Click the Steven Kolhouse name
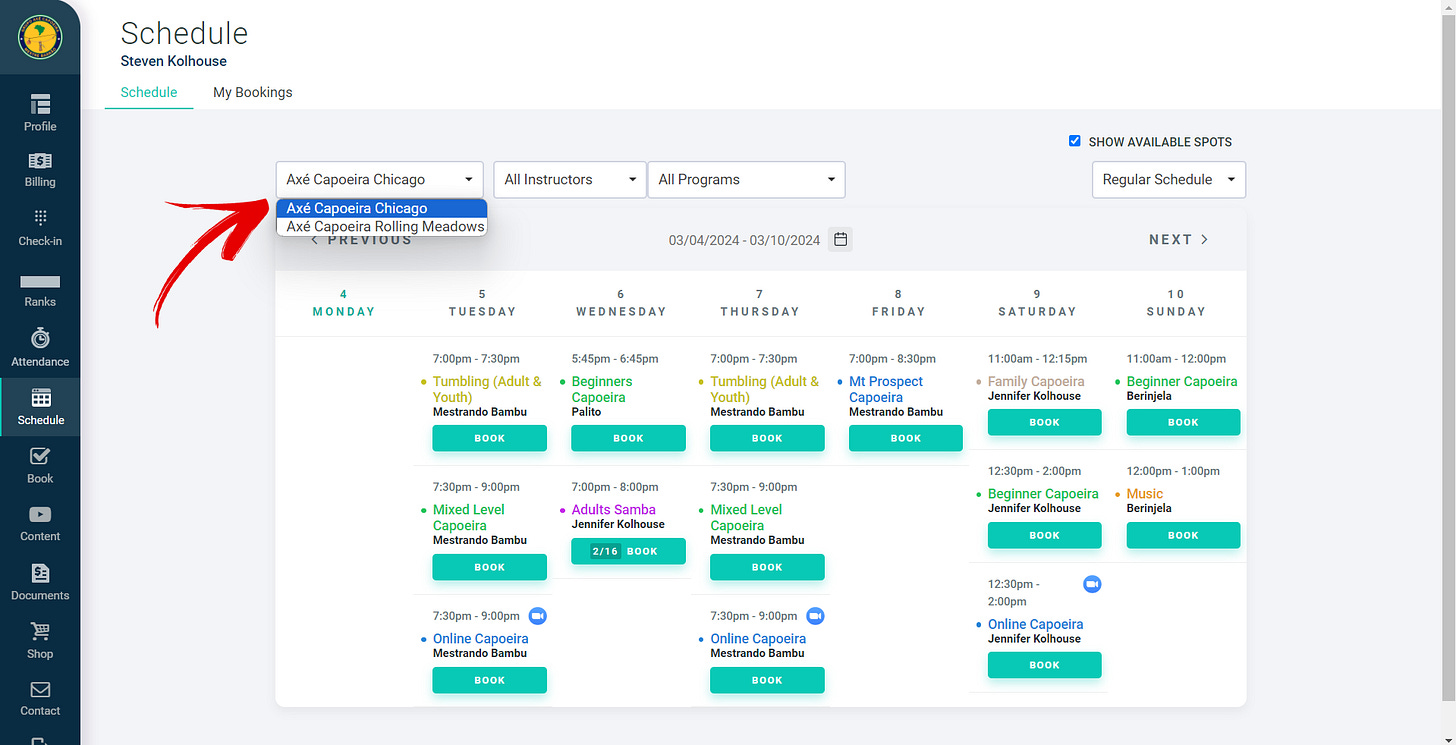The height and width of the screenshot is (745, 1456). (x=174, y=61)
